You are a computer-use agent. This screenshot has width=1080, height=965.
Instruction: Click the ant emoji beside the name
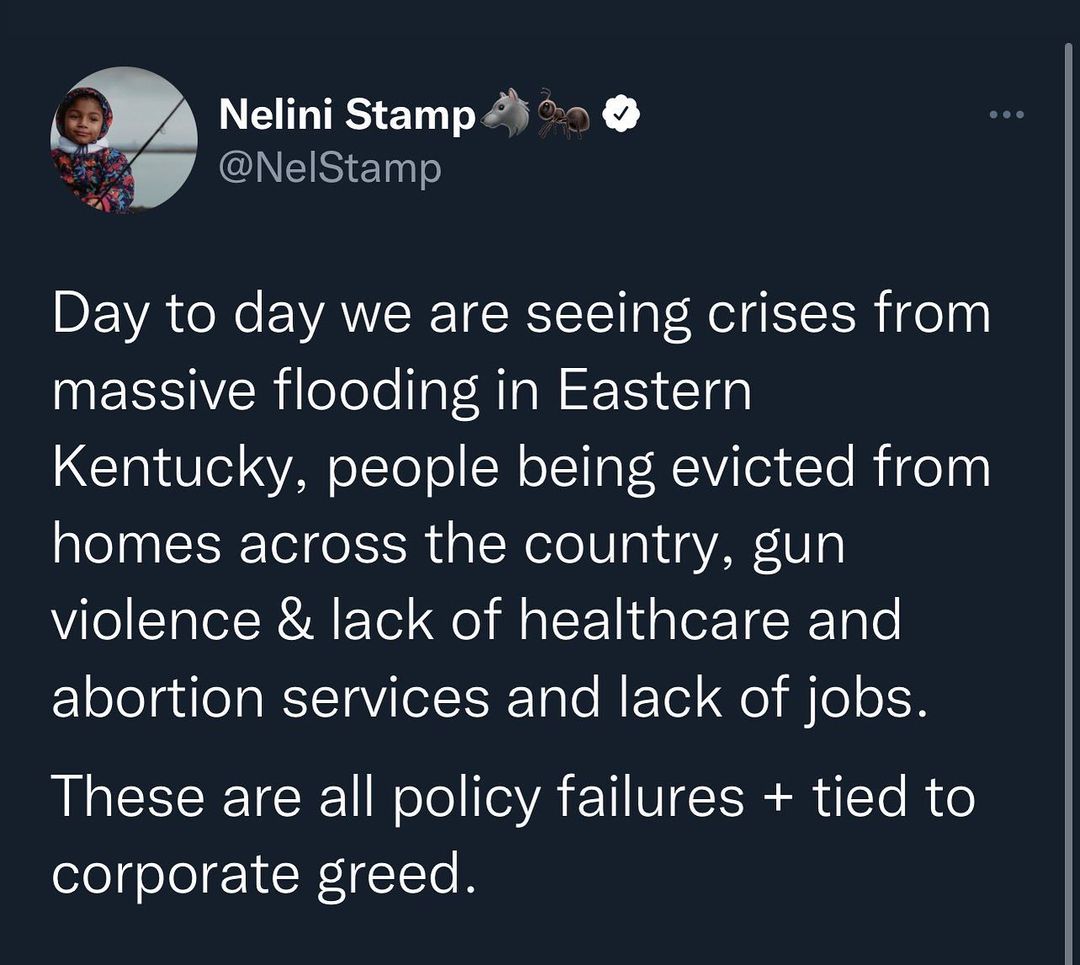pyautogui.click(x=564, y=116)
